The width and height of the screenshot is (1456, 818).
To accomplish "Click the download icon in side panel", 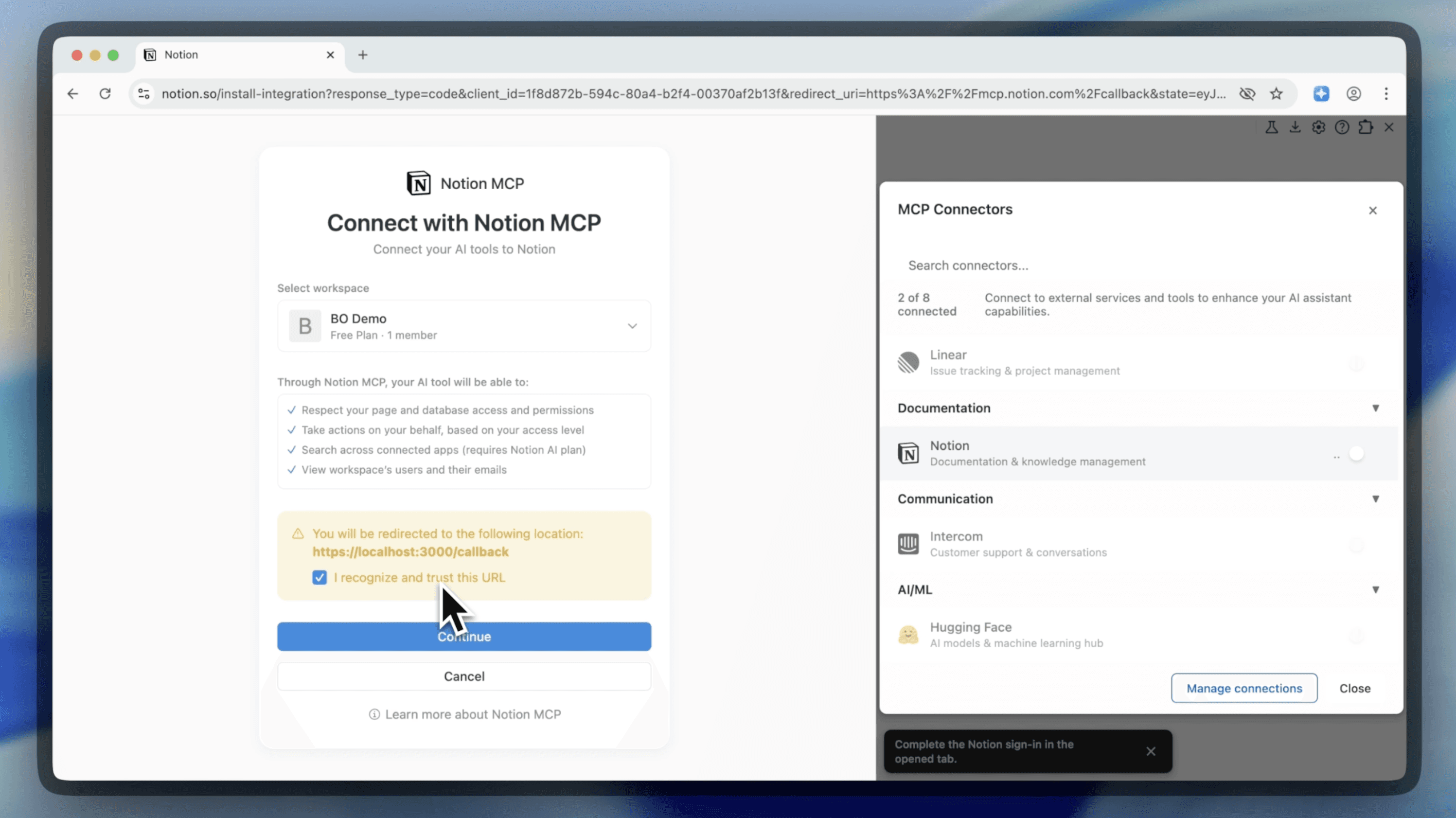I will [1295, 127].
